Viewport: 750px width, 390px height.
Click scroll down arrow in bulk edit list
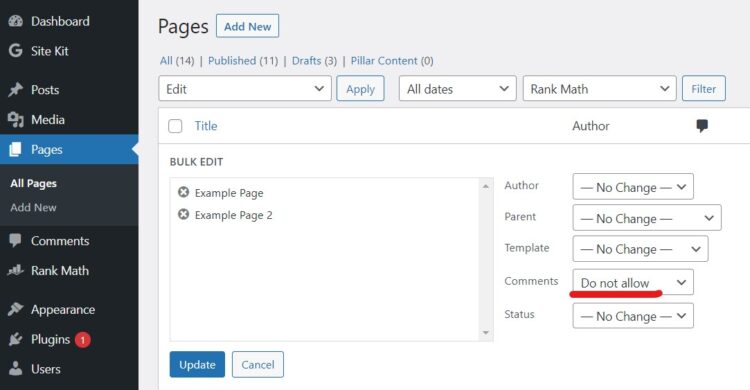click(486, 333)
